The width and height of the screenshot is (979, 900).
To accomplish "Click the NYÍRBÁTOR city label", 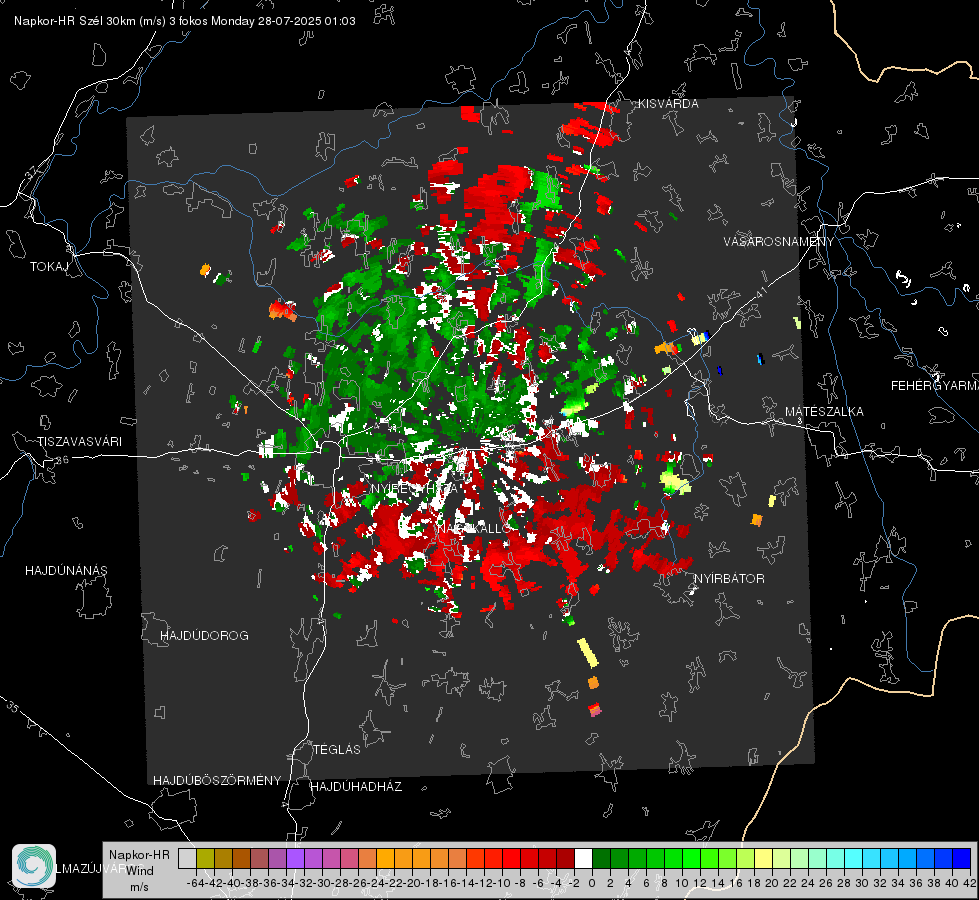I will pyautogui.click(x=729, y=579).
